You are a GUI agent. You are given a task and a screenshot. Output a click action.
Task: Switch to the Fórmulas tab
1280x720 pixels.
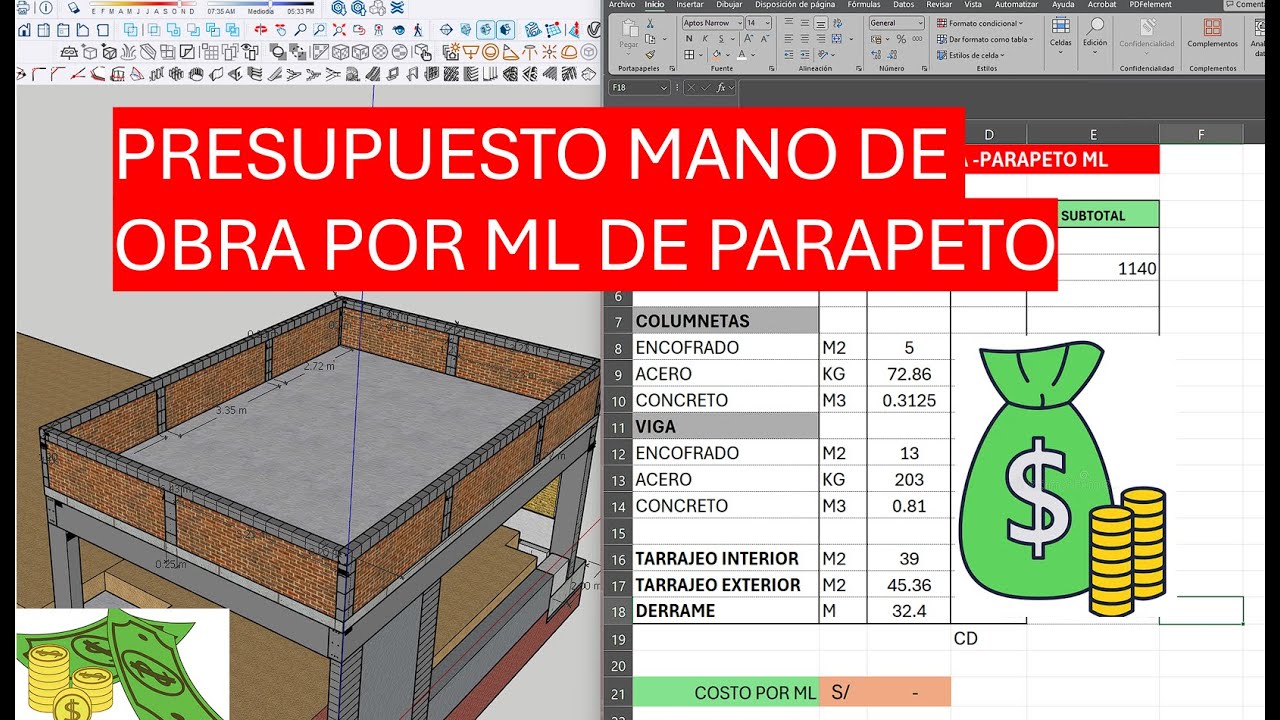[864, 4]
